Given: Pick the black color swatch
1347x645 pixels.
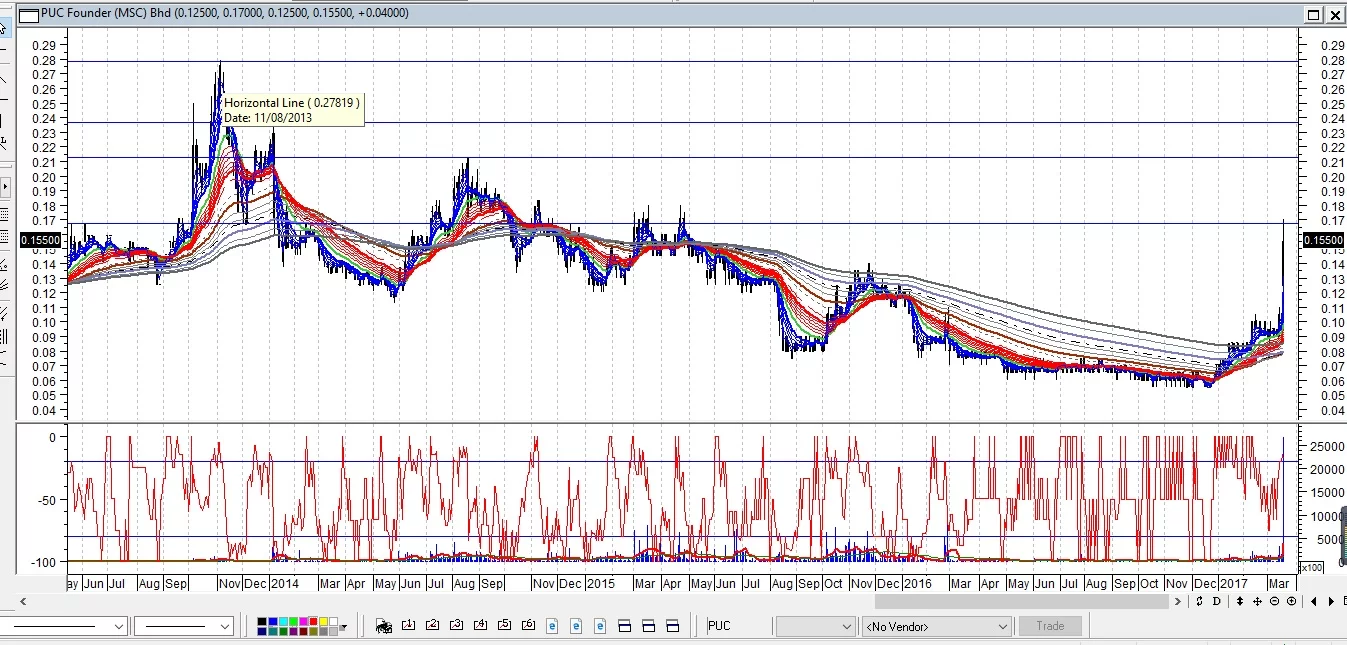Looking at the screenshot, I should click(262, 622).
